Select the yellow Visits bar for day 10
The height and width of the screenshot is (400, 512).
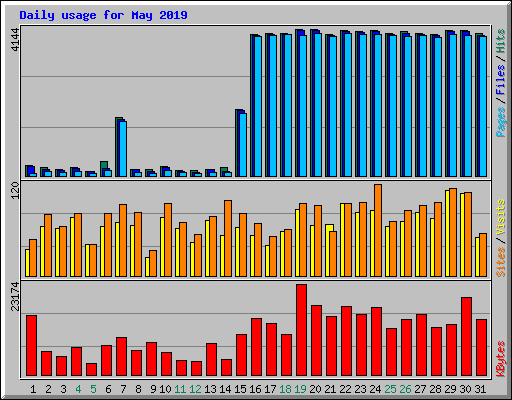click(x=162, y=247)
